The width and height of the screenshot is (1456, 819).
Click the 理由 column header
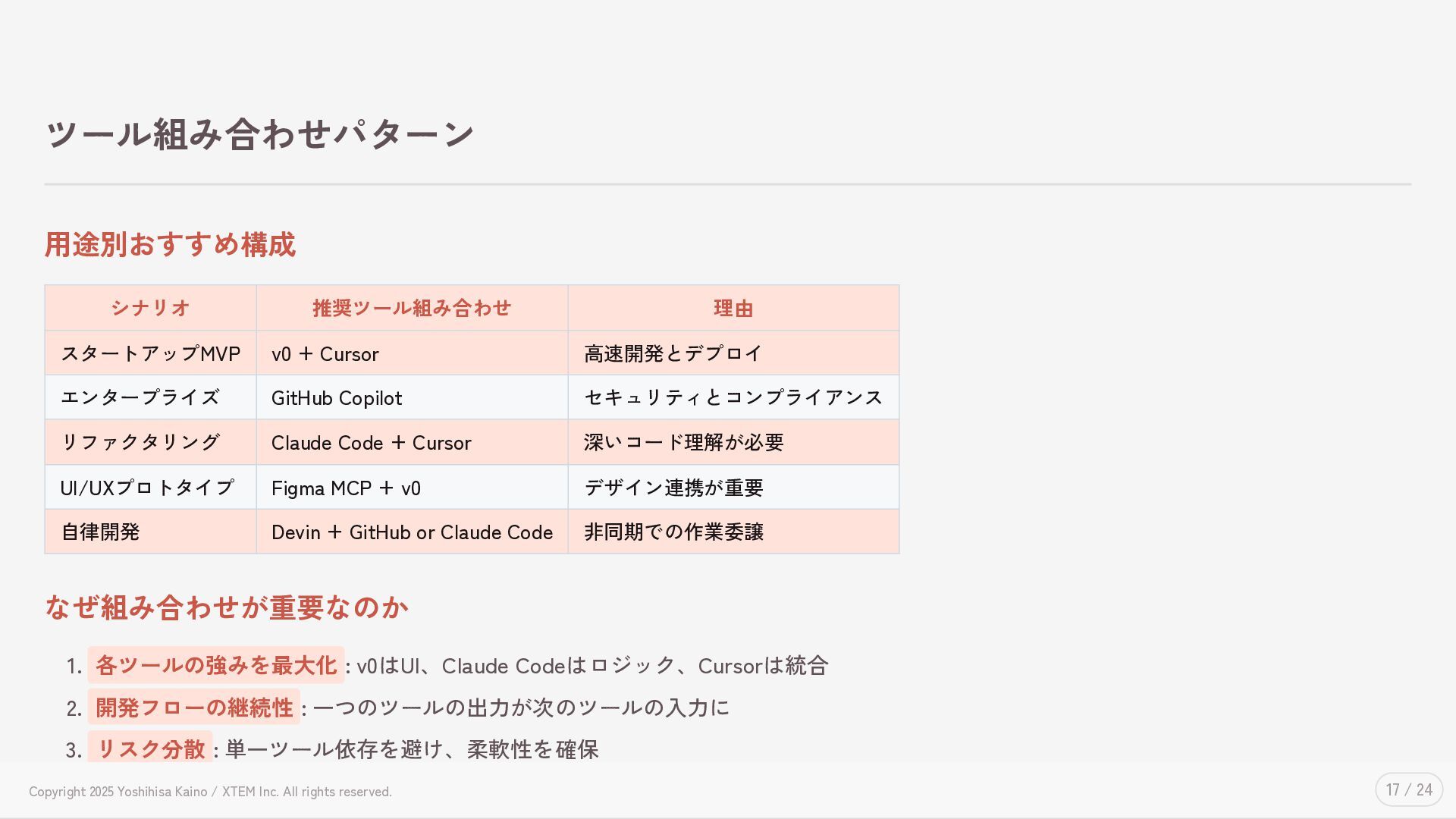tap(733, 308)
